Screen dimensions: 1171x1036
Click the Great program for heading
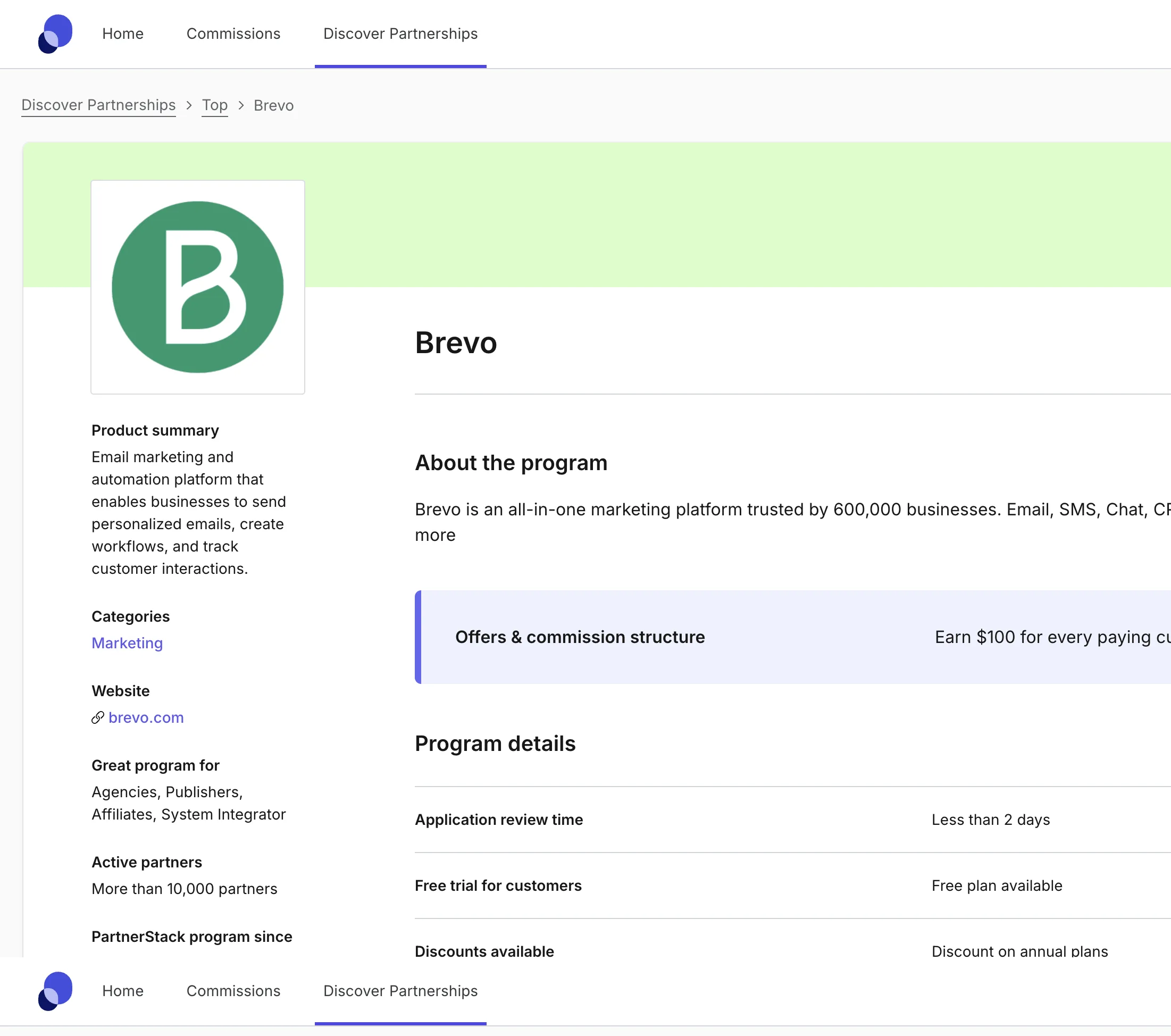(x=155, y=765)
